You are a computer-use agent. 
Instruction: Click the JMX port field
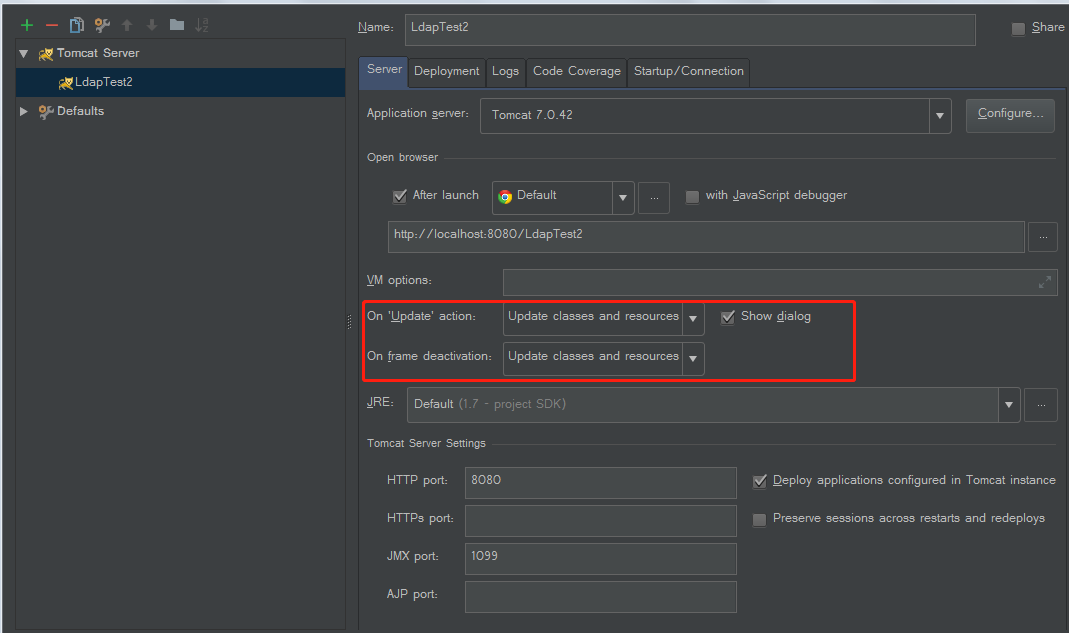(601, 559)
